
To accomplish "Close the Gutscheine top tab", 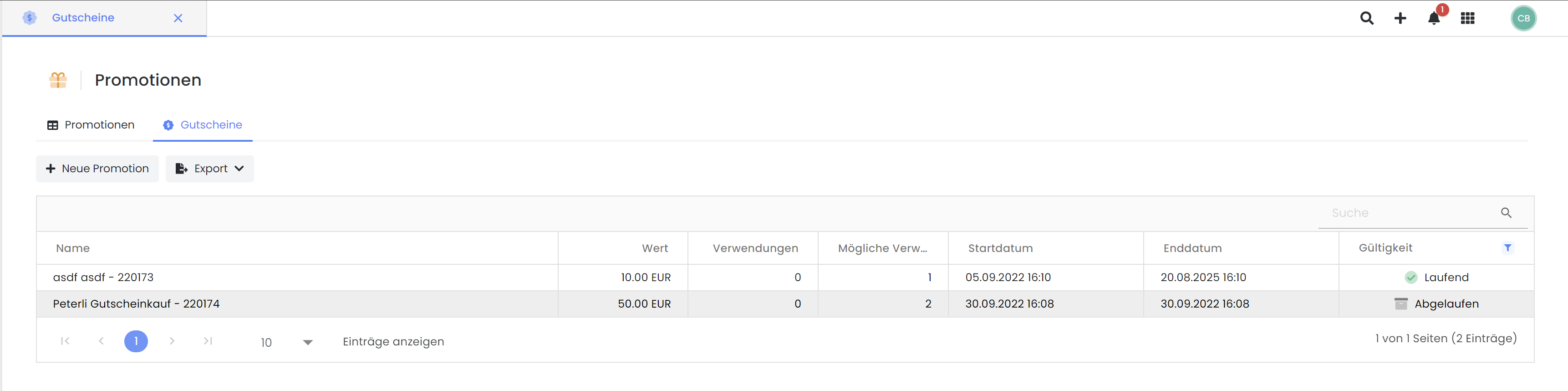I will (178, 18).
